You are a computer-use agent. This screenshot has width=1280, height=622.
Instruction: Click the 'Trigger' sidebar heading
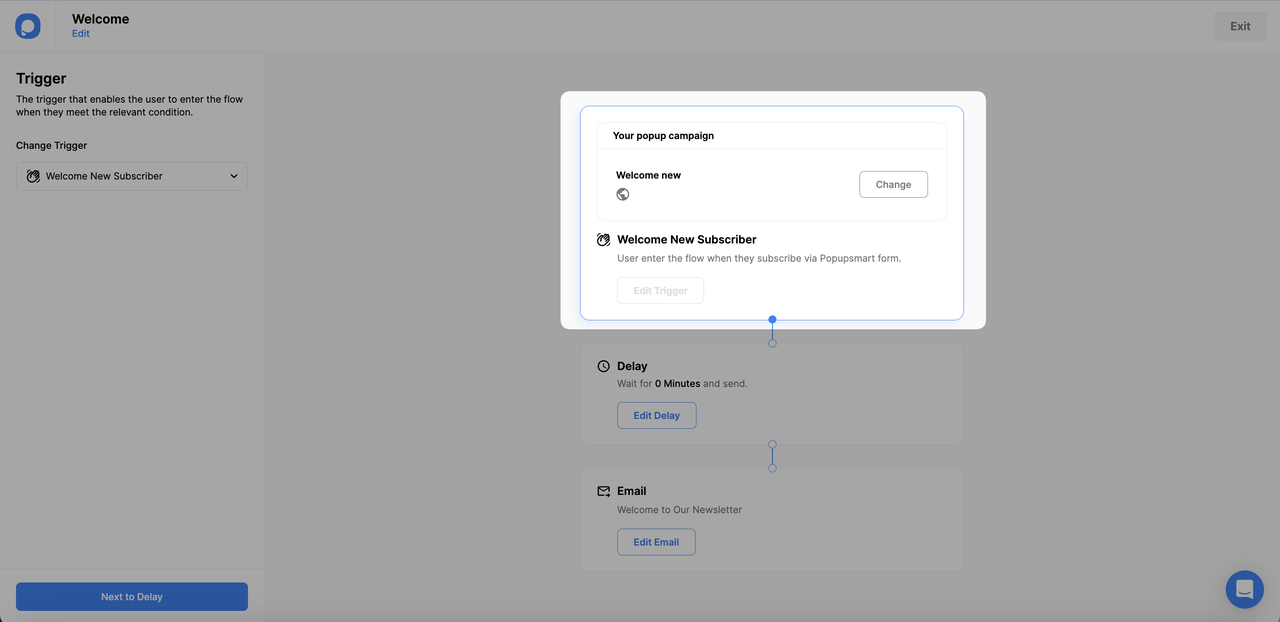click(x=41, y=78)
